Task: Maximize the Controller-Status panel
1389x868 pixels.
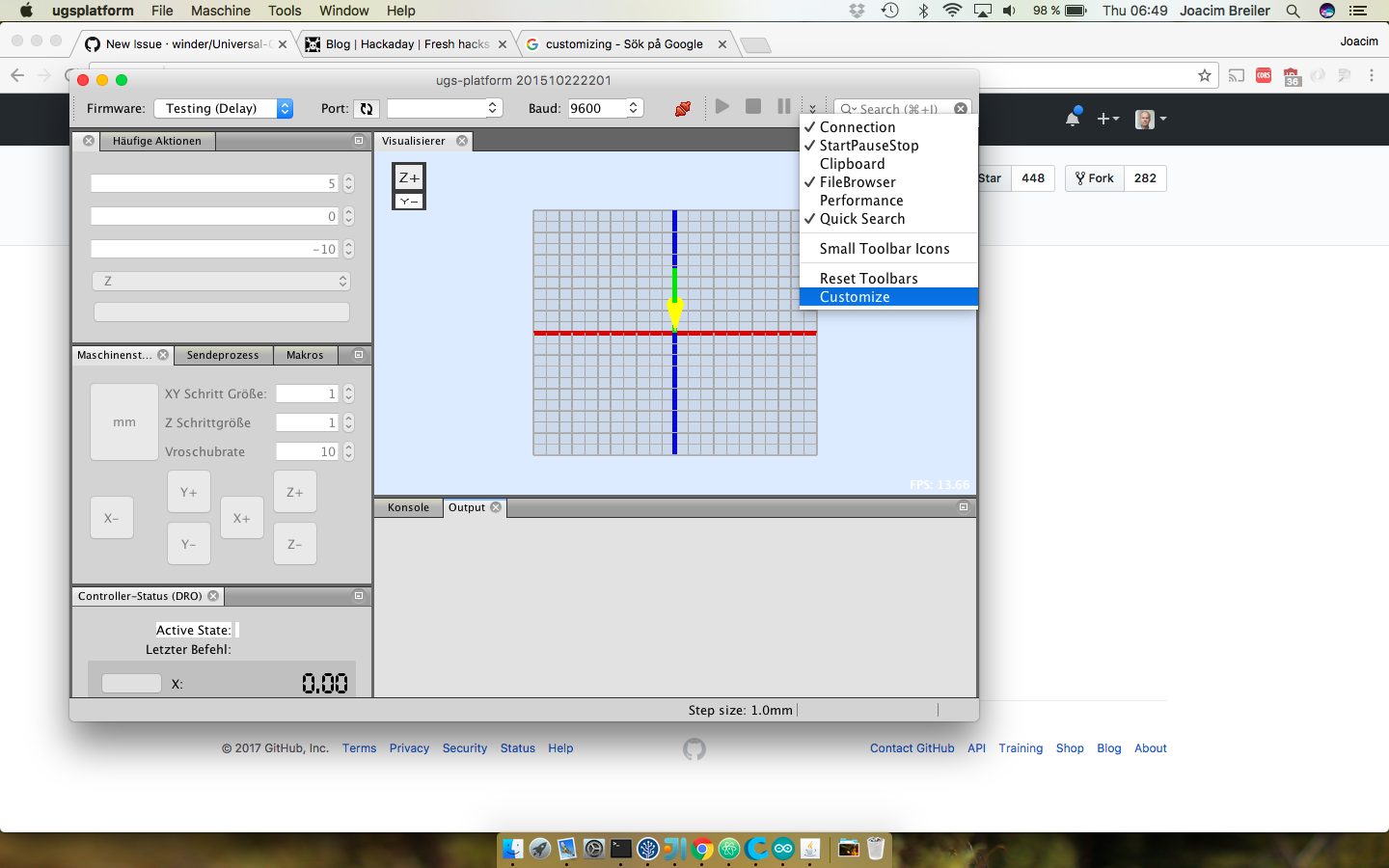Action: [359, 596]
